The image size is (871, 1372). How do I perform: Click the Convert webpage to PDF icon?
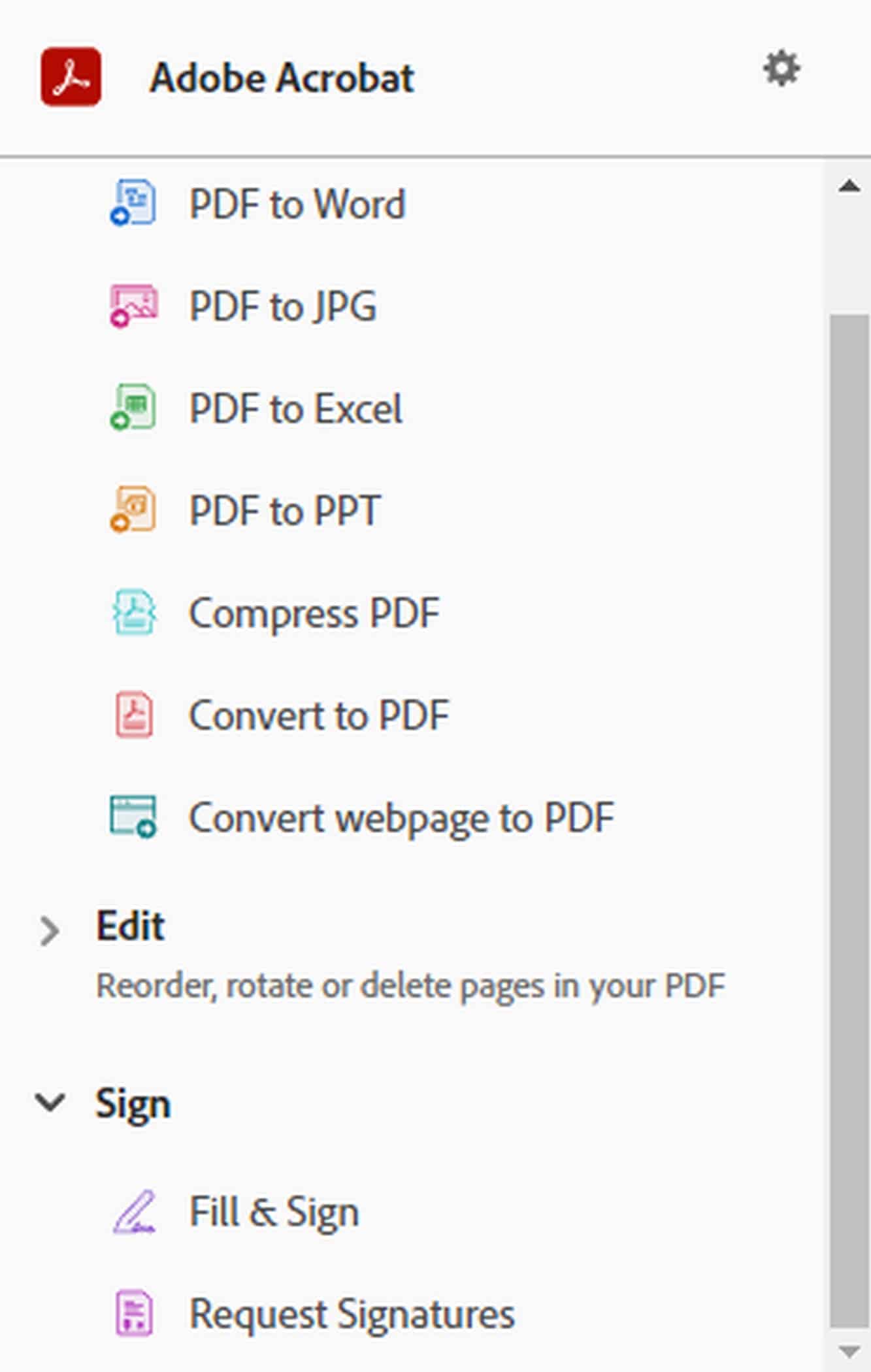tap(133, 817)
